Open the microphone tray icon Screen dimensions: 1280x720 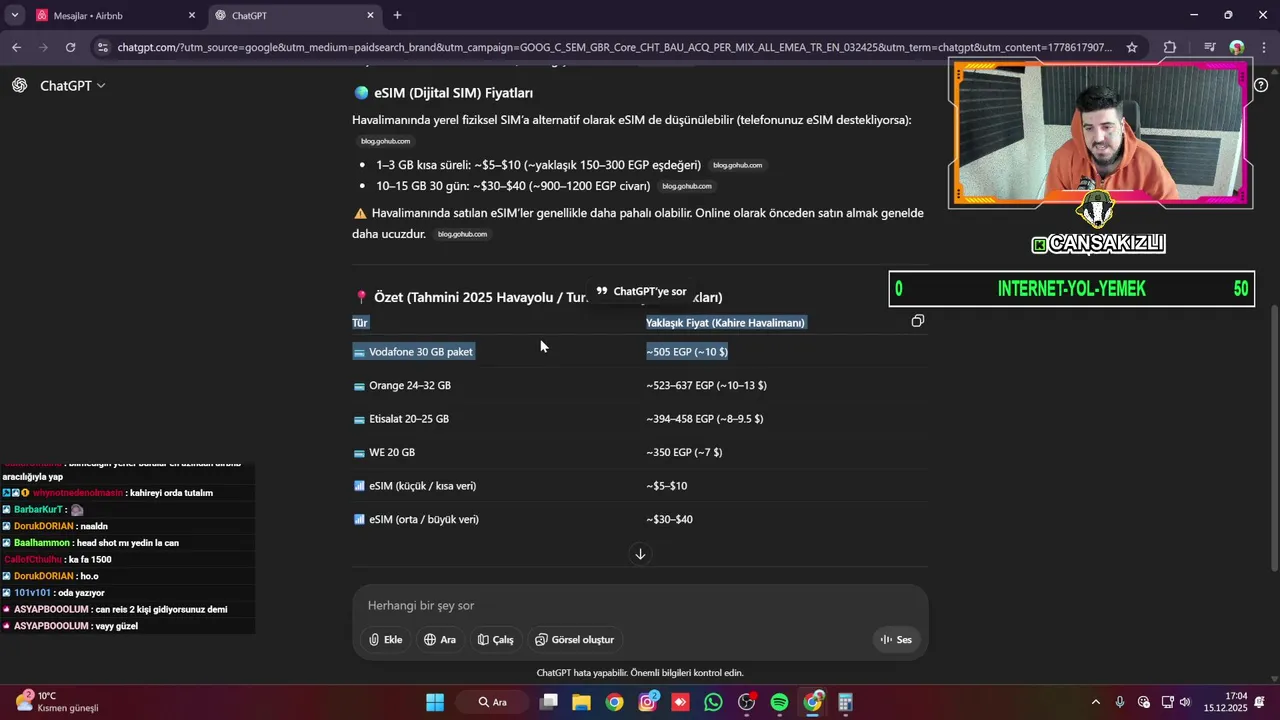1120,702
